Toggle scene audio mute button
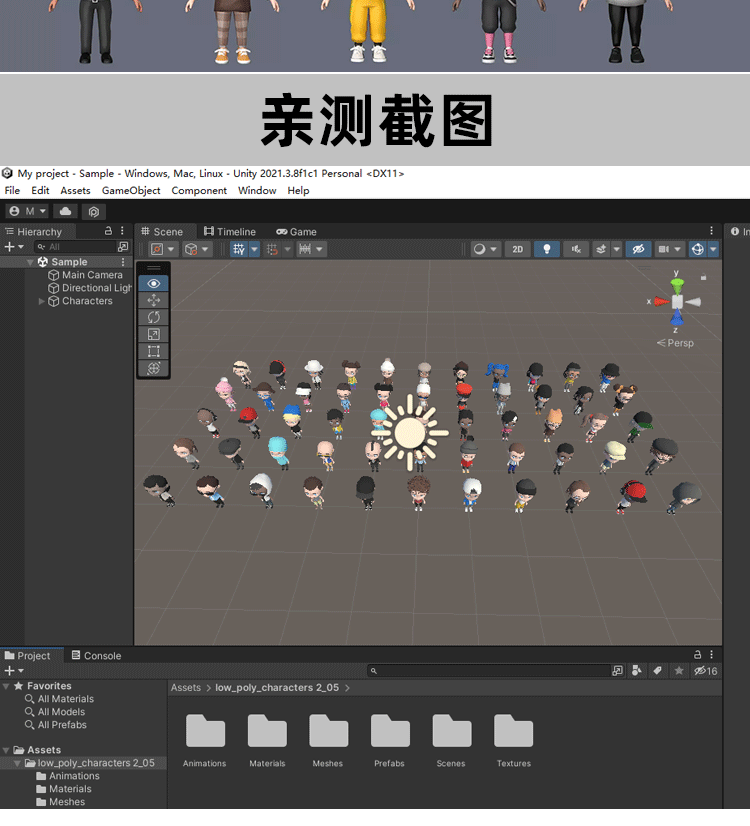750x826 pixels. (575, 249)
